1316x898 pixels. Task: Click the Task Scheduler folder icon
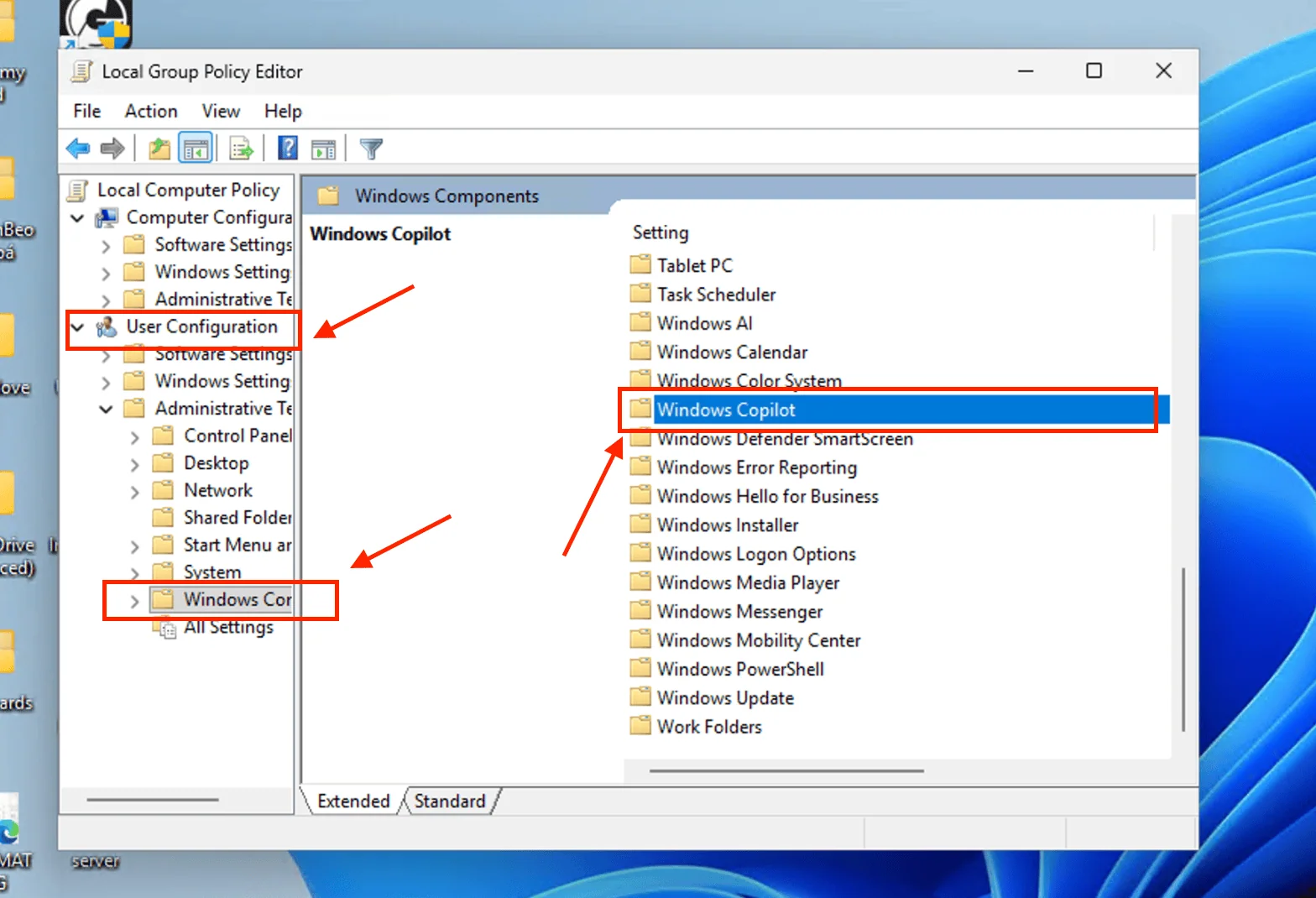[640, 294]
